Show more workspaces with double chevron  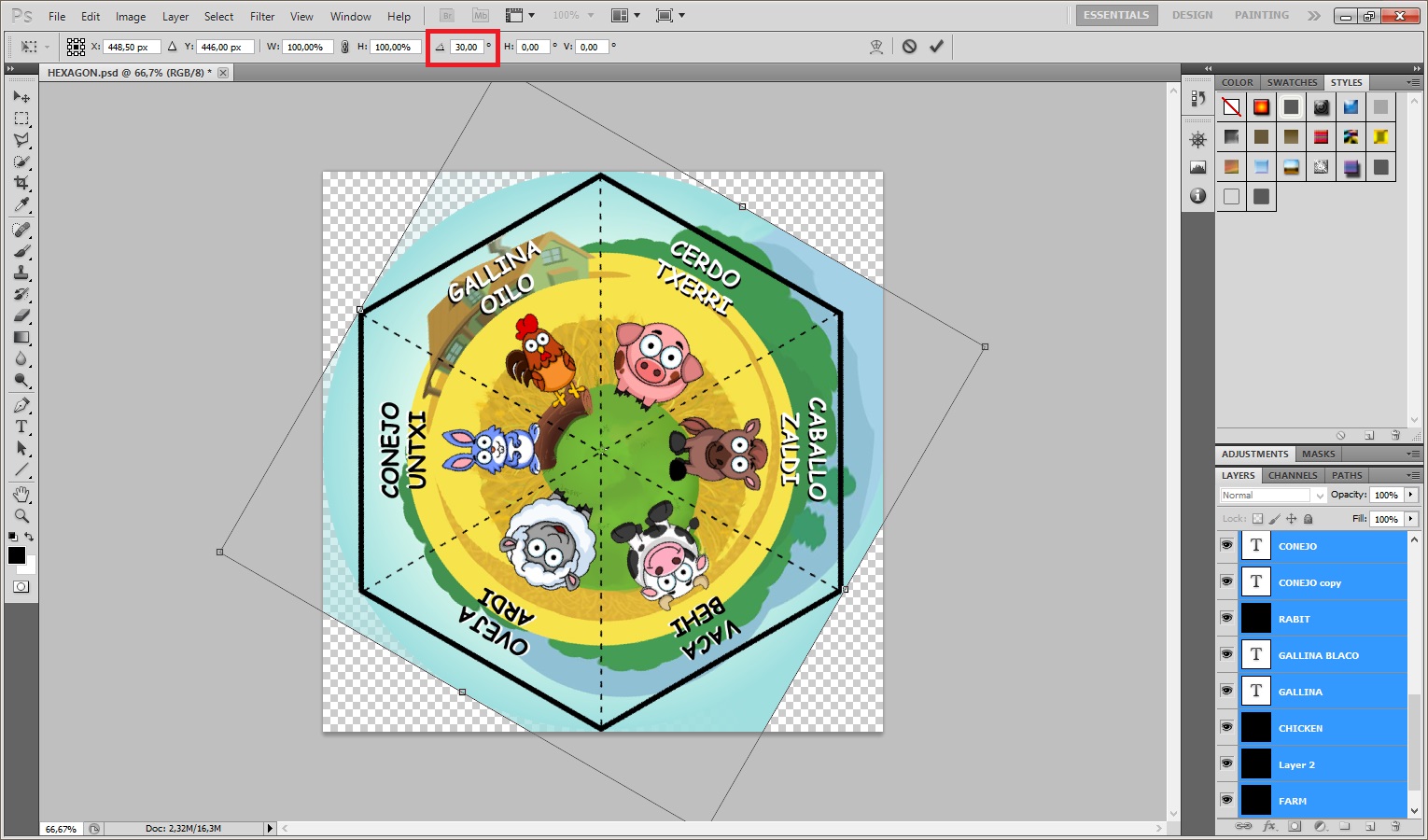tap(1314, 16)
